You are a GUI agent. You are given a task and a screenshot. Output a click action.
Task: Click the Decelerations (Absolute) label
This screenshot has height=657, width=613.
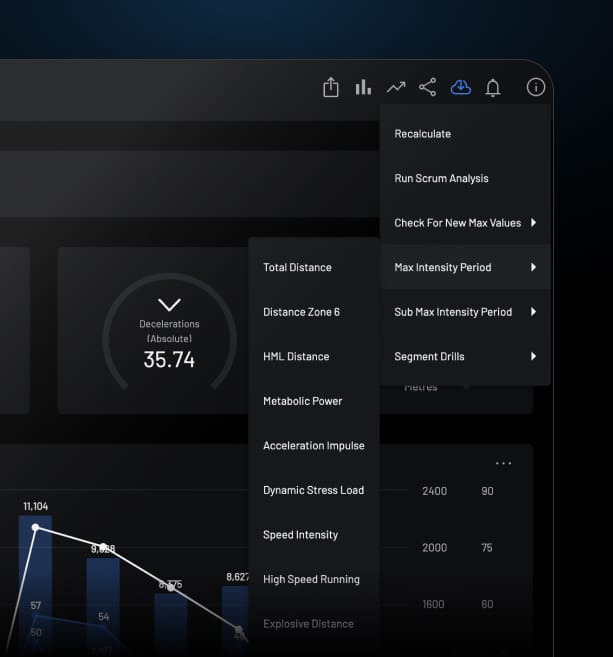169,331
